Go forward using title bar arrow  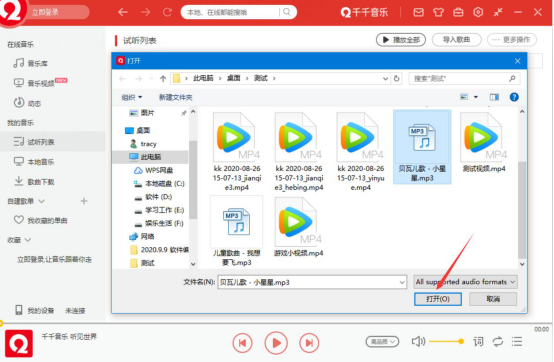145,12
